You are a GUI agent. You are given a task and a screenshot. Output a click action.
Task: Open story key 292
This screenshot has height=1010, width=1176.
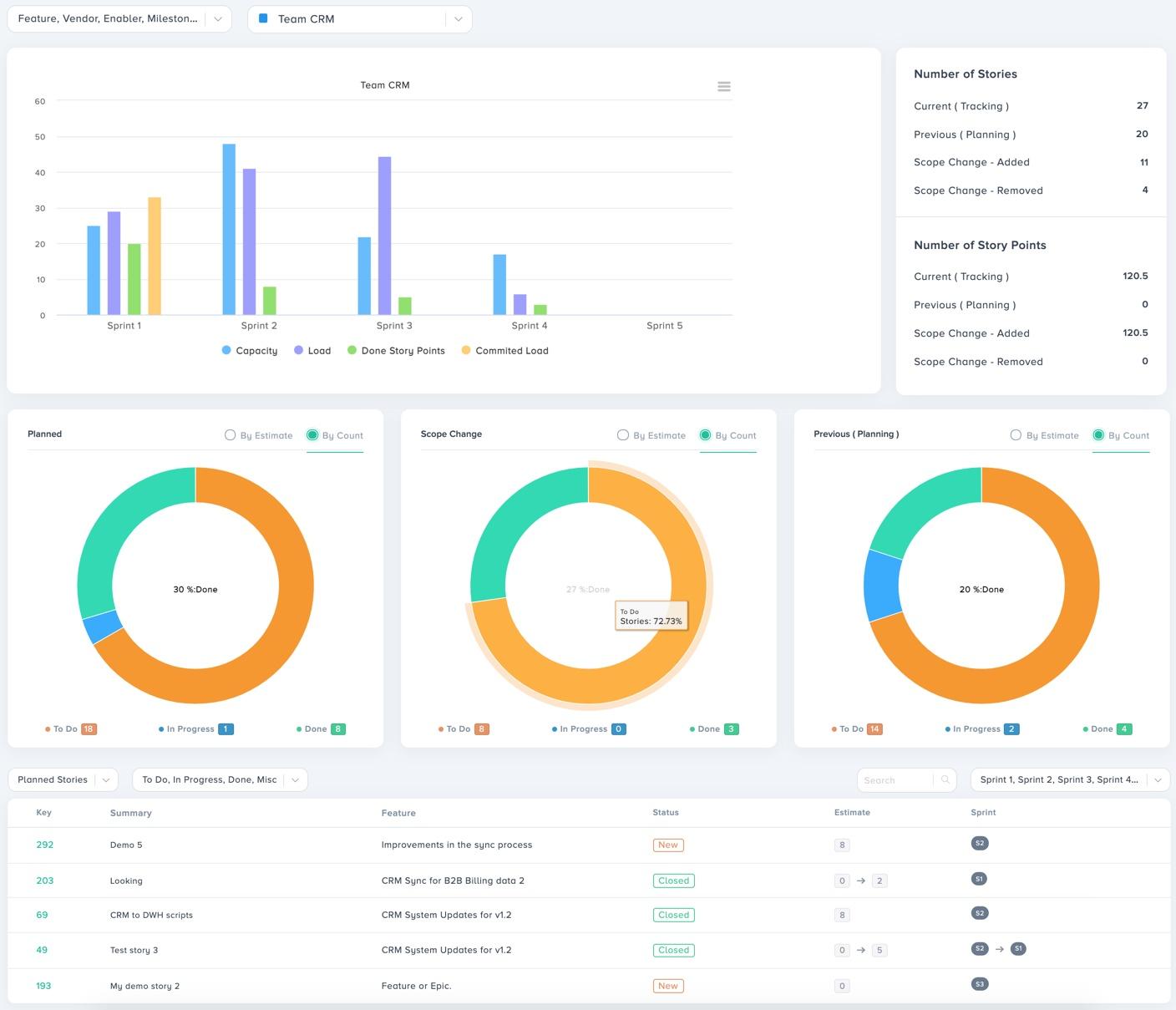(45, 845)
